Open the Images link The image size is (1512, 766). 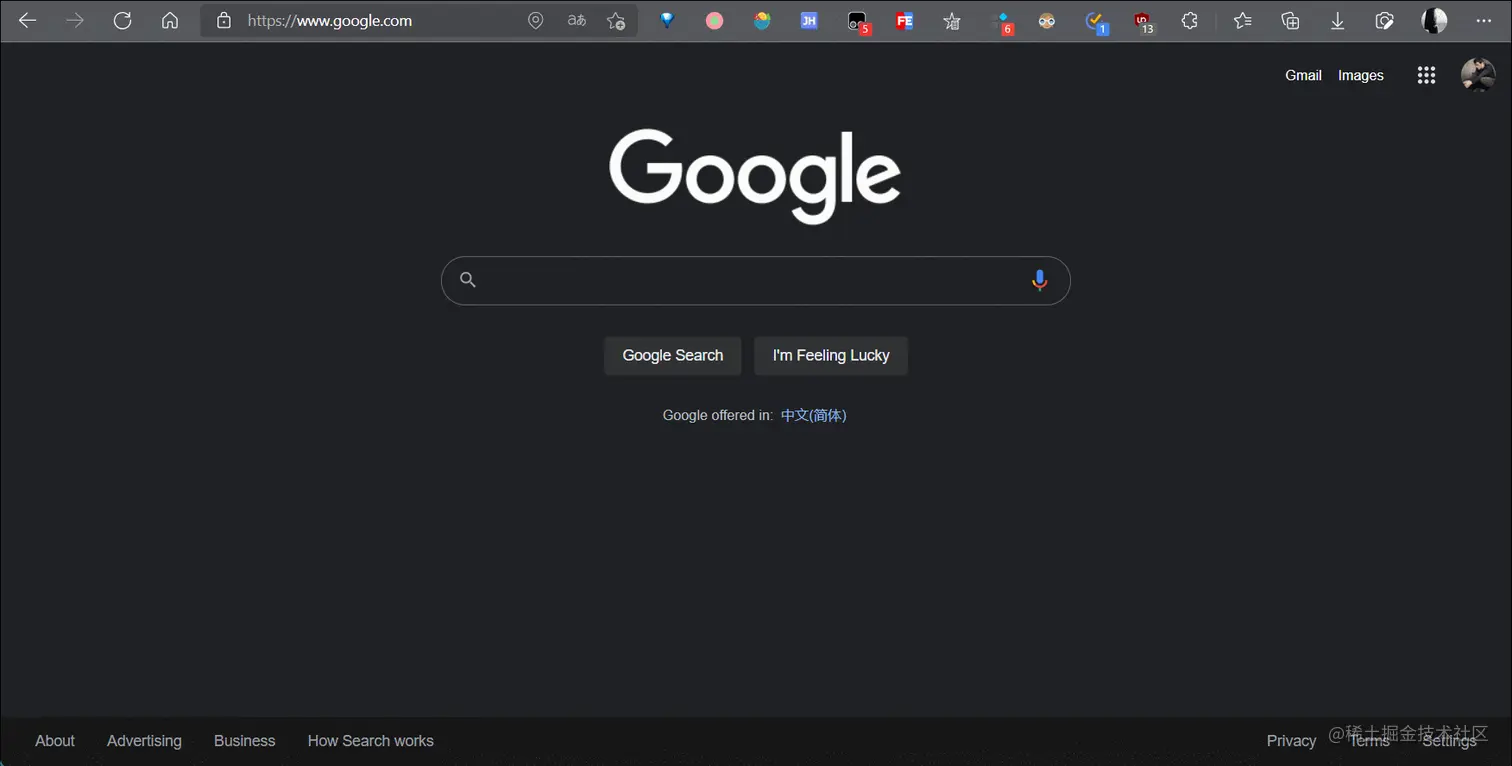point(1361,75)
